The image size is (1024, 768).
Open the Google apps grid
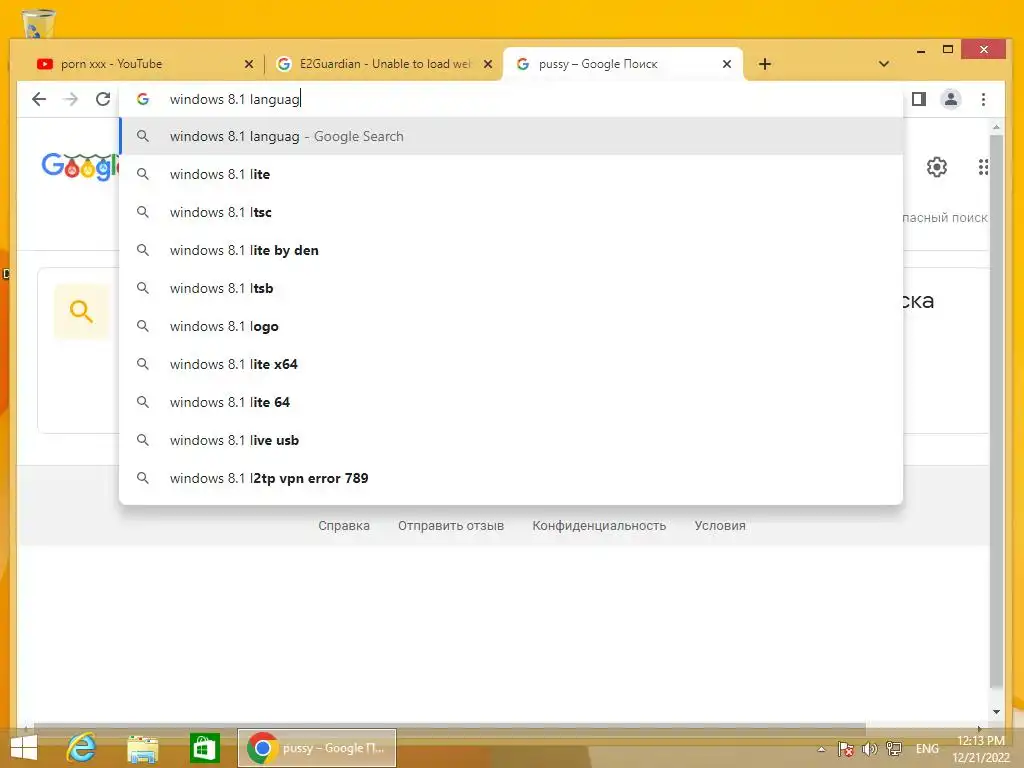pos(983,167)
